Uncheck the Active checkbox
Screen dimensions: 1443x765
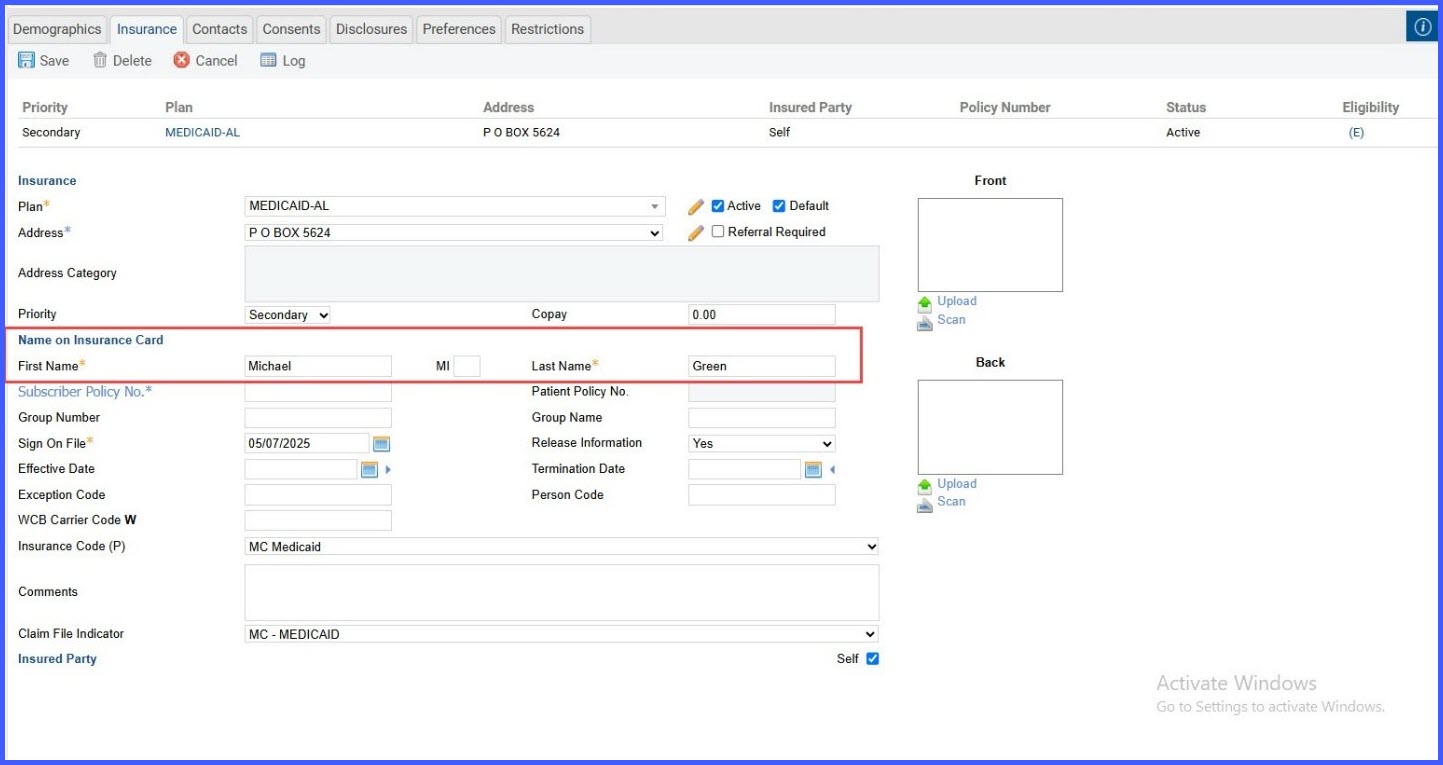point(717,206)
